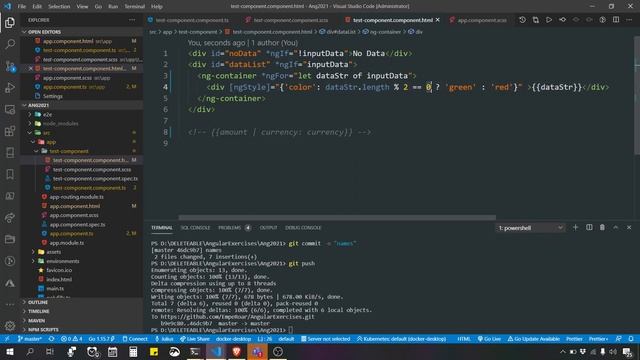Close the terminal panel
Viewport: 640px width, 360px height.
pyautogui.click(x=629, y=227)
